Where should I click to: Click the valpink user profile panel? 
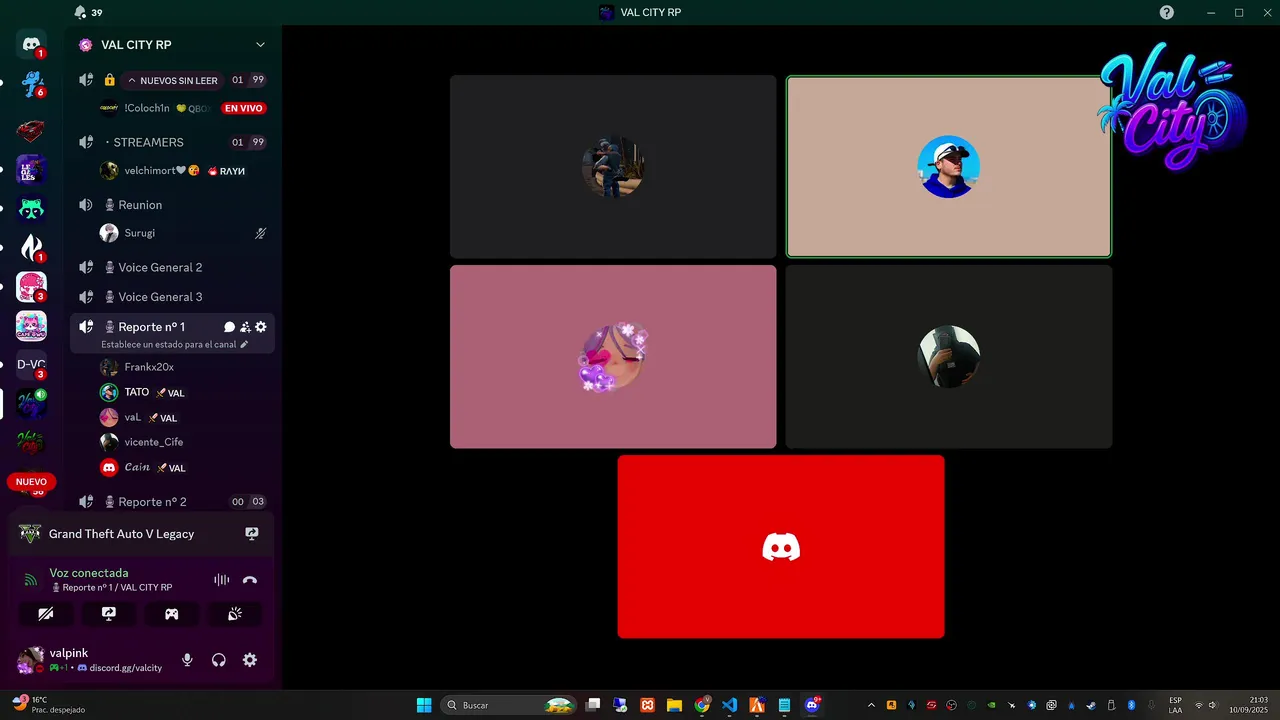click(x=90, y=660)
